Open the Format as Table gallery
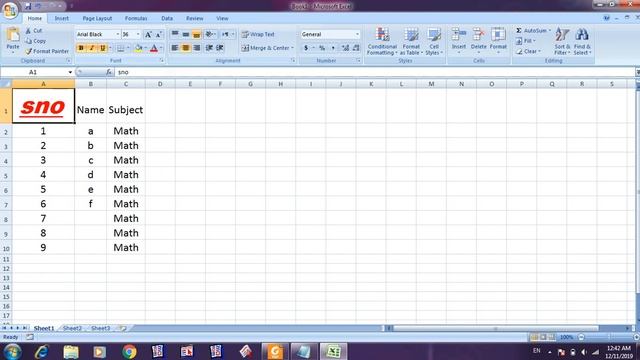This screenshot has width=640, height=360. pos(411,41)
